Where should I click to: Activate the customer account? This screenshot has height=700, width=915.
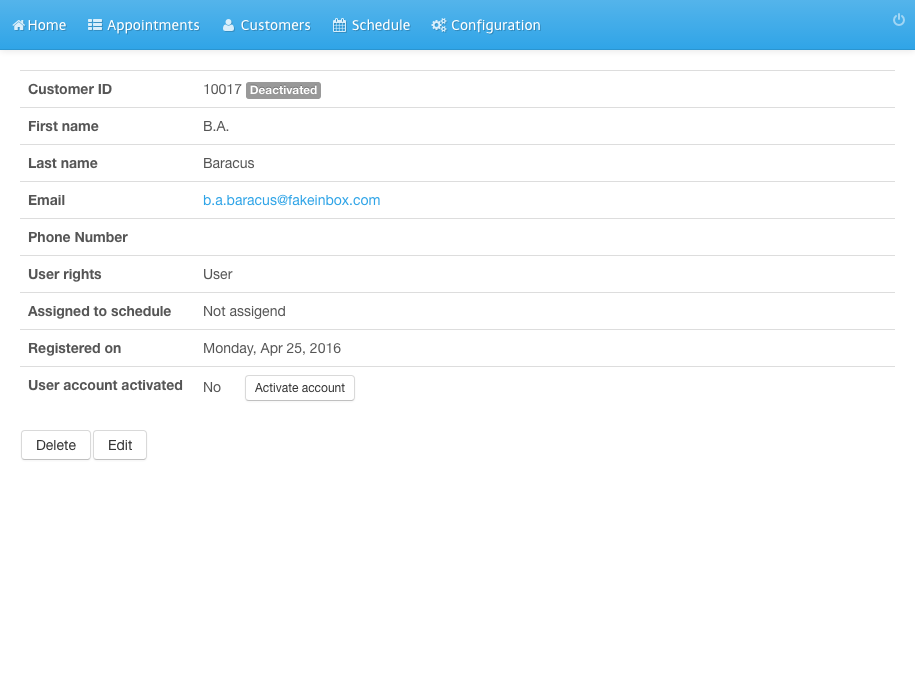point(300,388)
